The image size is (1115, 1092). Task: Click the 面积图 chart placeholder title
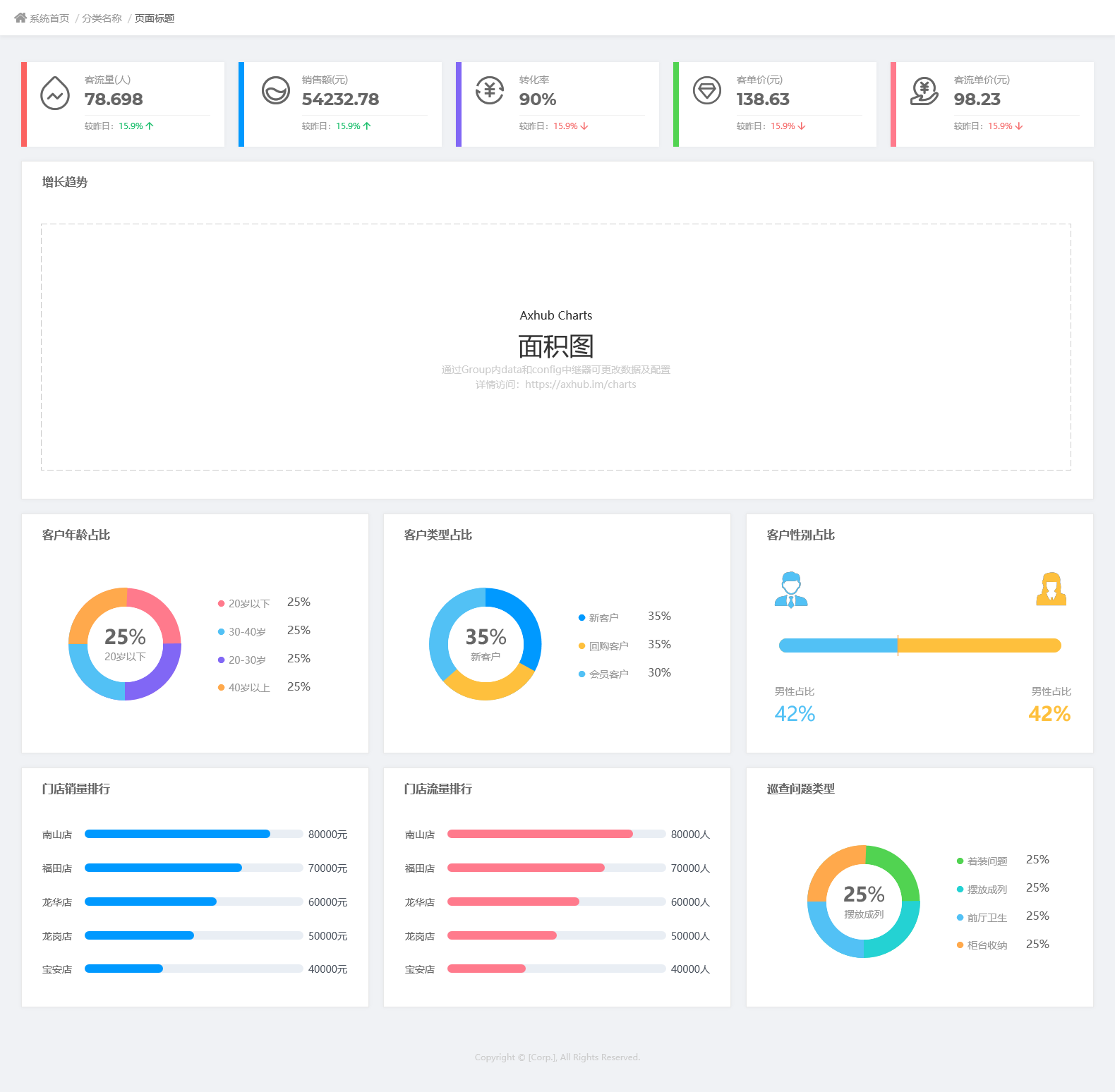pos(556,346)
